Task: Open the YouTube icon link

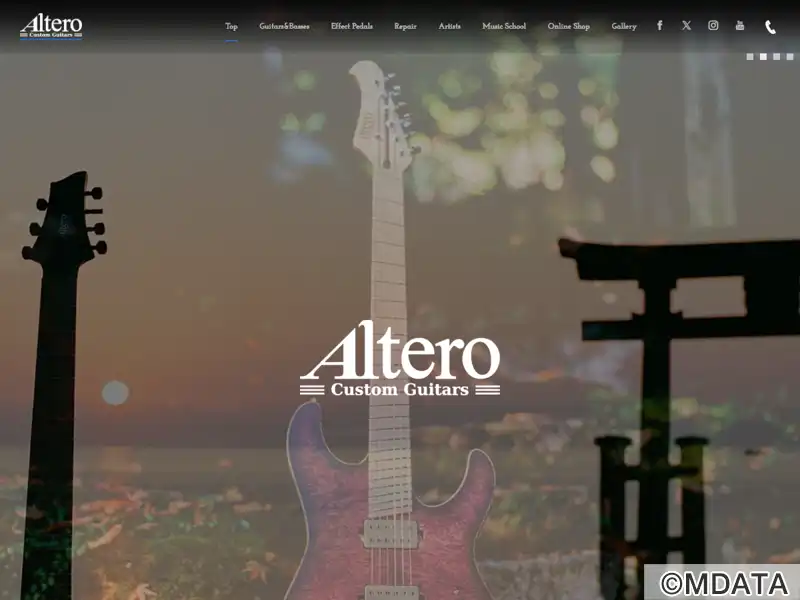Action: coord(740,26)
